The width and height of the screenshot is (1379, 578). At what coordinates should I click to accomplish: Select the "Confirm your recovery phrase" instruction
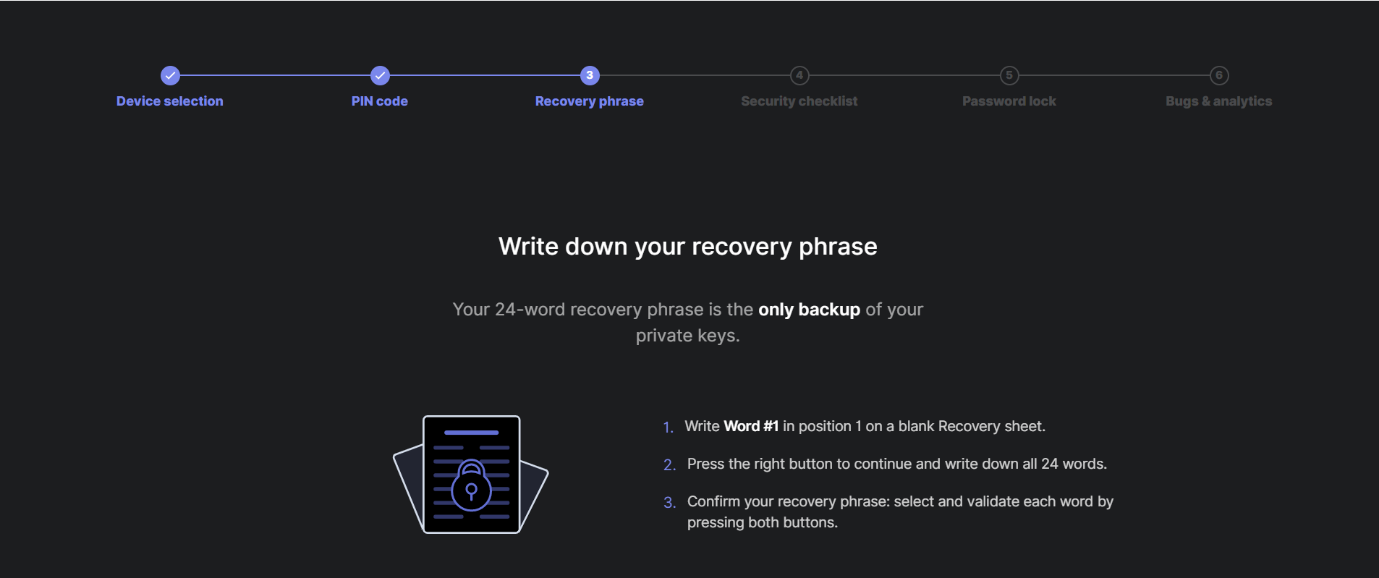(x=900, y=512)
